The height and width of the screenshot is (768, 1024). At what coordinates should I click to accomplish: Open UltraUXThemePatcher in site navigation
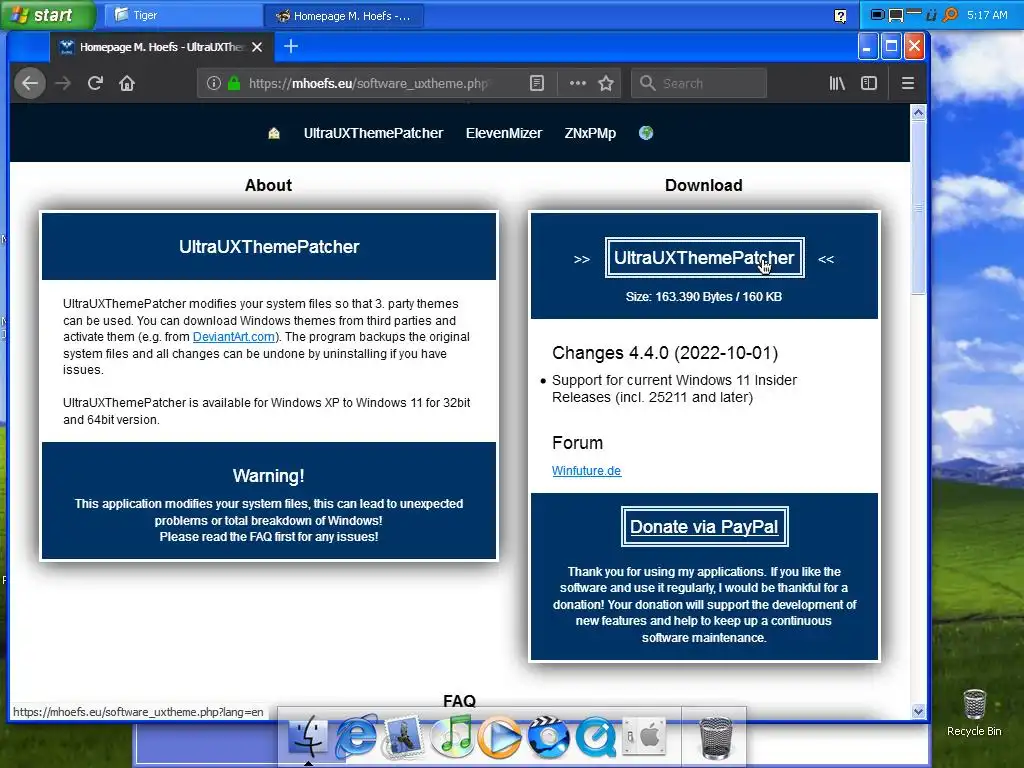[374, 133]
